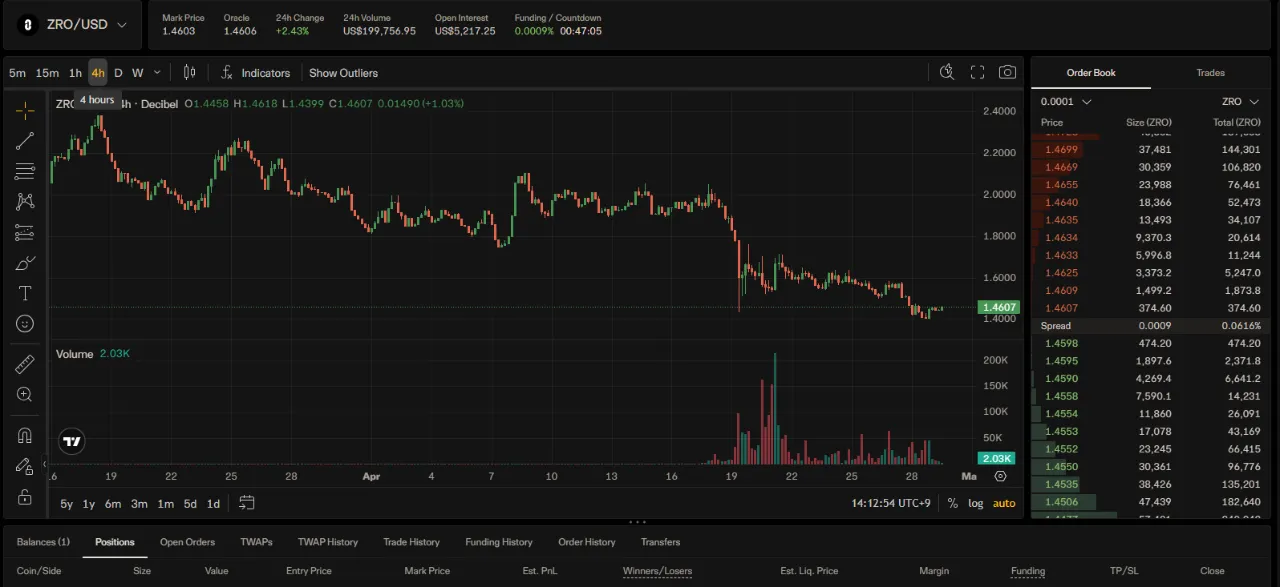Switch to the Trades tab
Image resolution: width=1280 pixels, height=587 pixels.
(x=1210, y=73)
